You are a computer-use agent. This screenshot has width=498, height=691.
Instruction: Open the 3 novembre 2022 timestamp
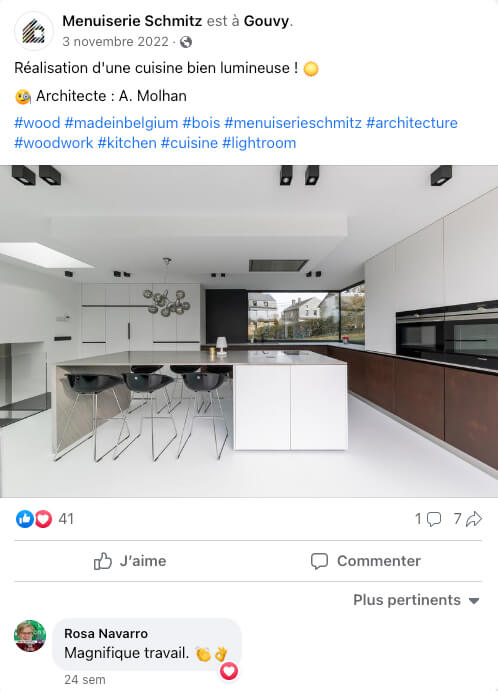pyautogui.click(x=115, y=41)
